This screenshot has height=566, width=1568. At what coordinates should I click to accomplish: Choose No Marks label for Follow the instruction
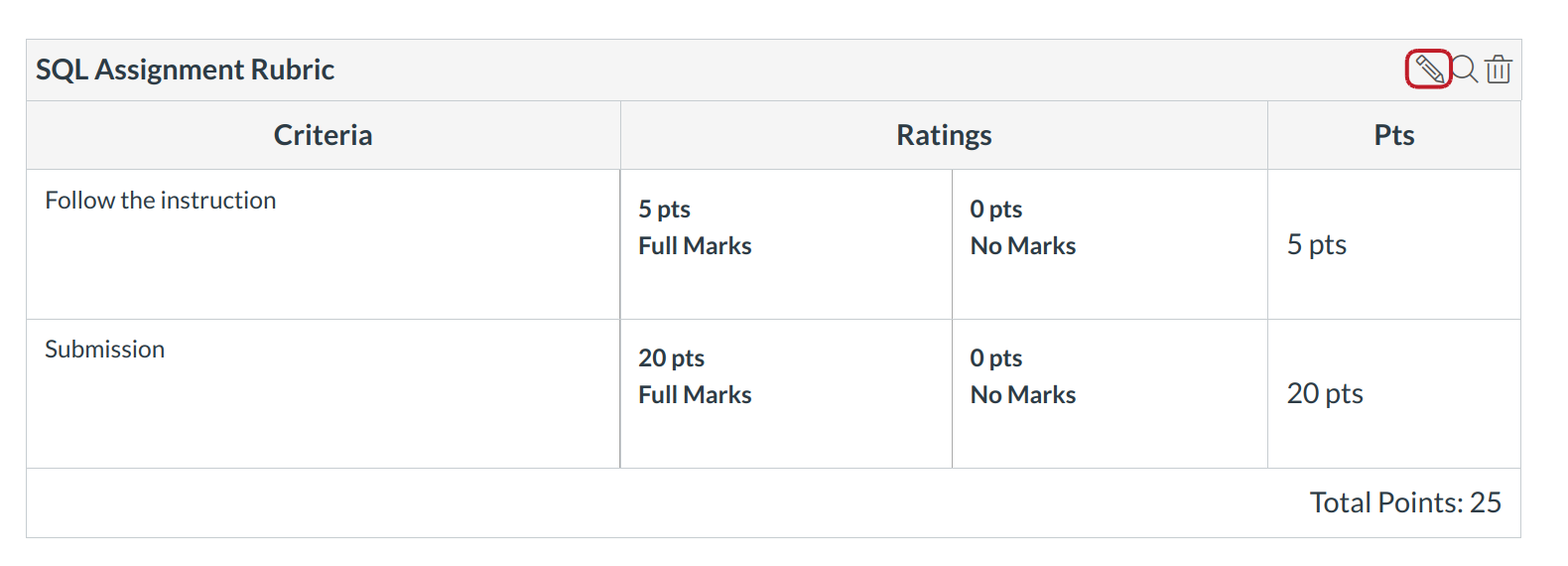point(1023,246)
